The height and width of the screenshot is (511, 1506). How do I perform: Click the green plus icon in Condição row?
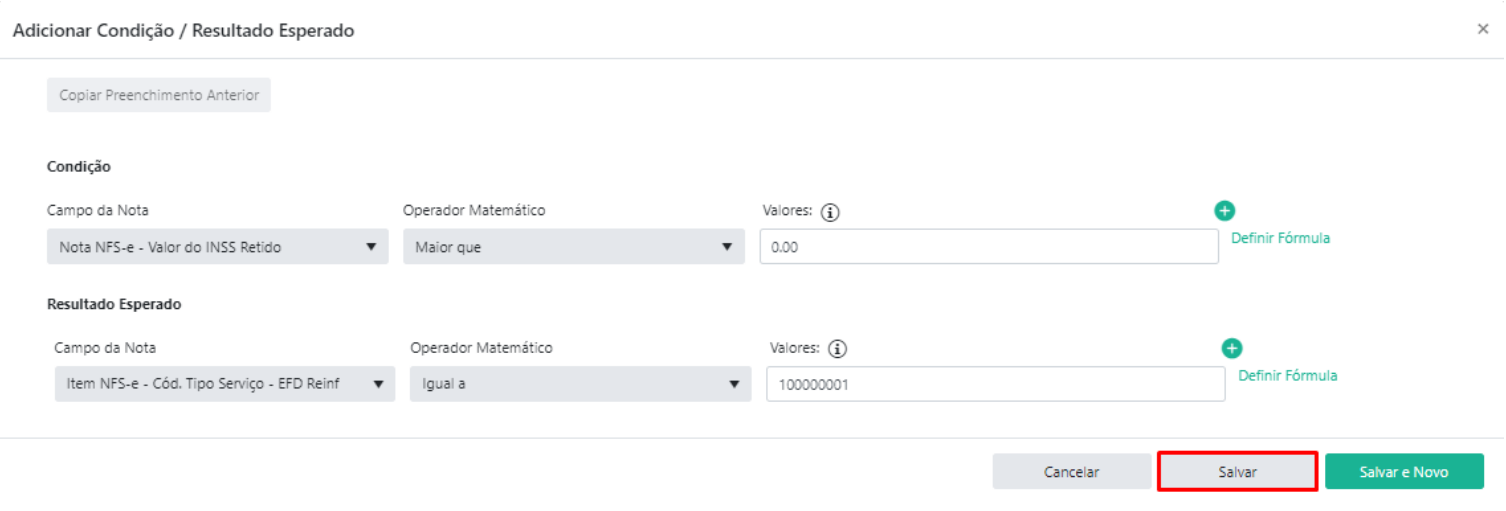(x=1224, y=211)
